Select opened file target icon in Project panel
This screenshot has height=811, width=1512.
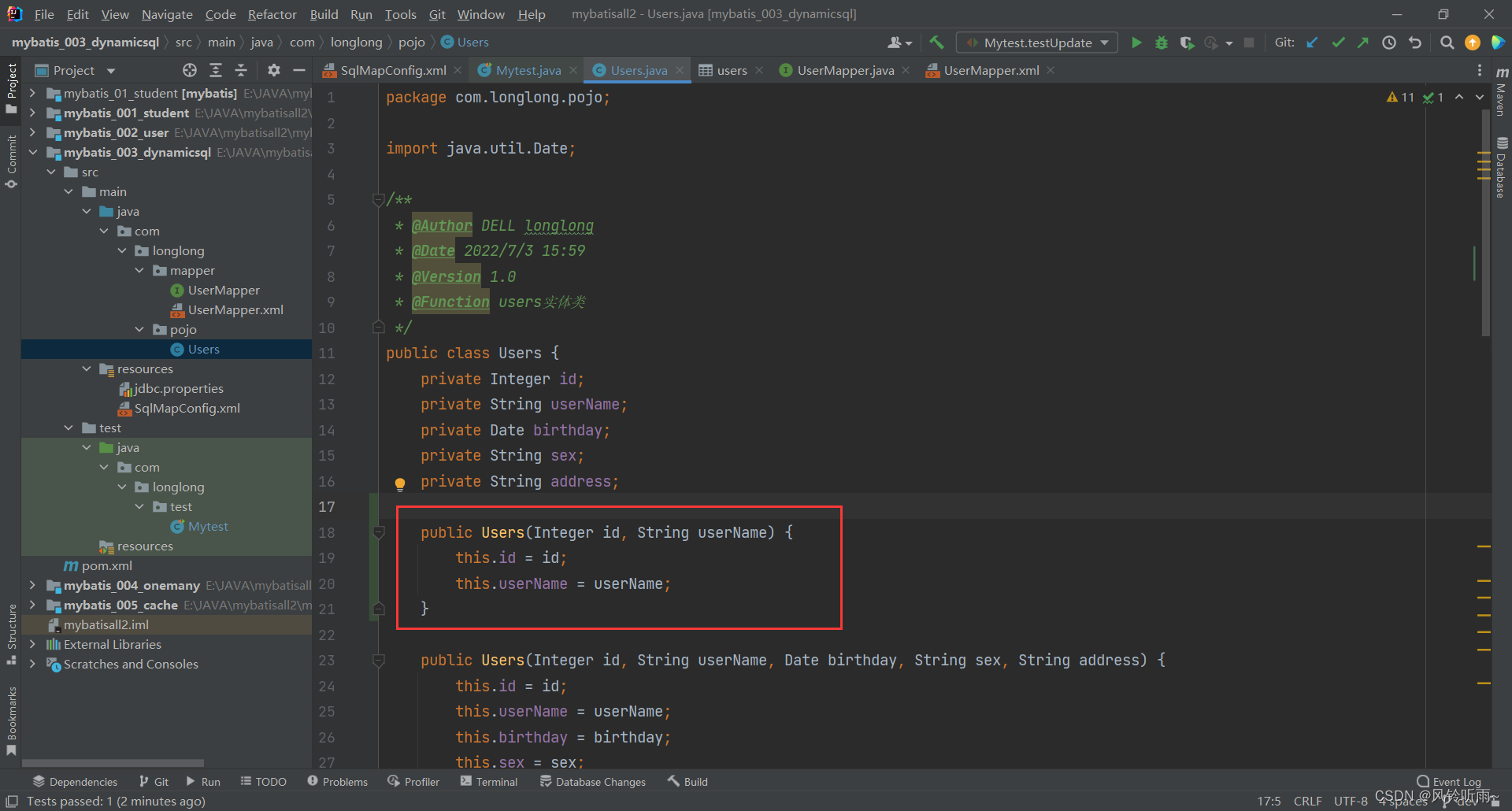(x=190, y=70)
